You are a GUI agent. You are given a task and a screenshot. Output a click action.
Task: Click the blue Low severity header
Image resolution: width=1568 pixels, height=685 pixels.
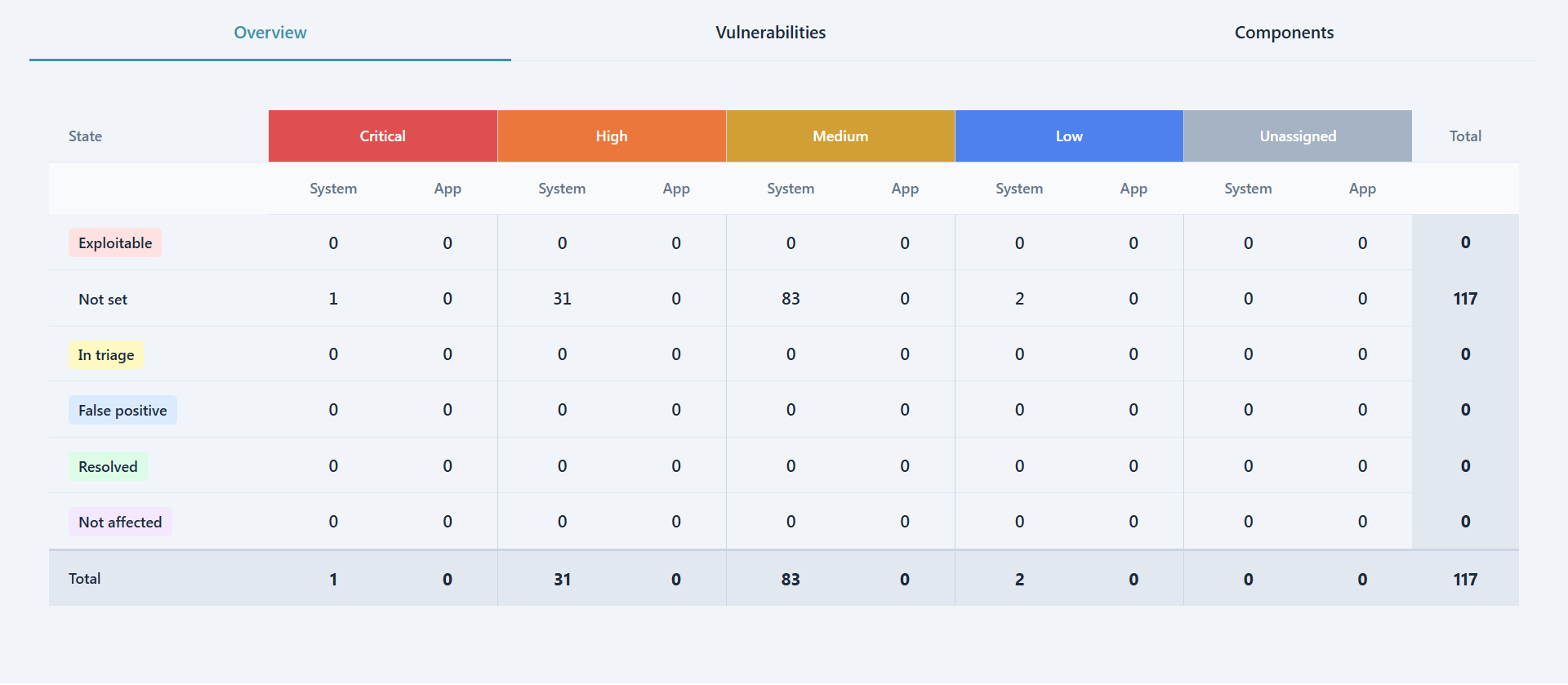click(1068, 136)
